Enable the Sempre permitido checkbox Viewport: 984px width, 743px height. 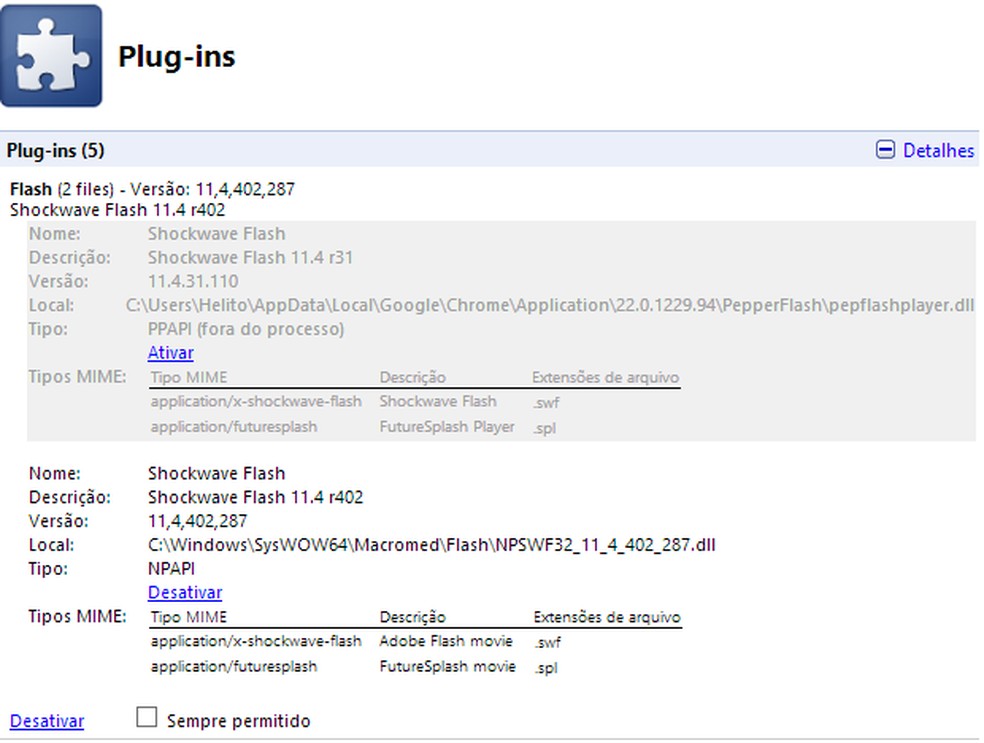click(x=147, y=718)
